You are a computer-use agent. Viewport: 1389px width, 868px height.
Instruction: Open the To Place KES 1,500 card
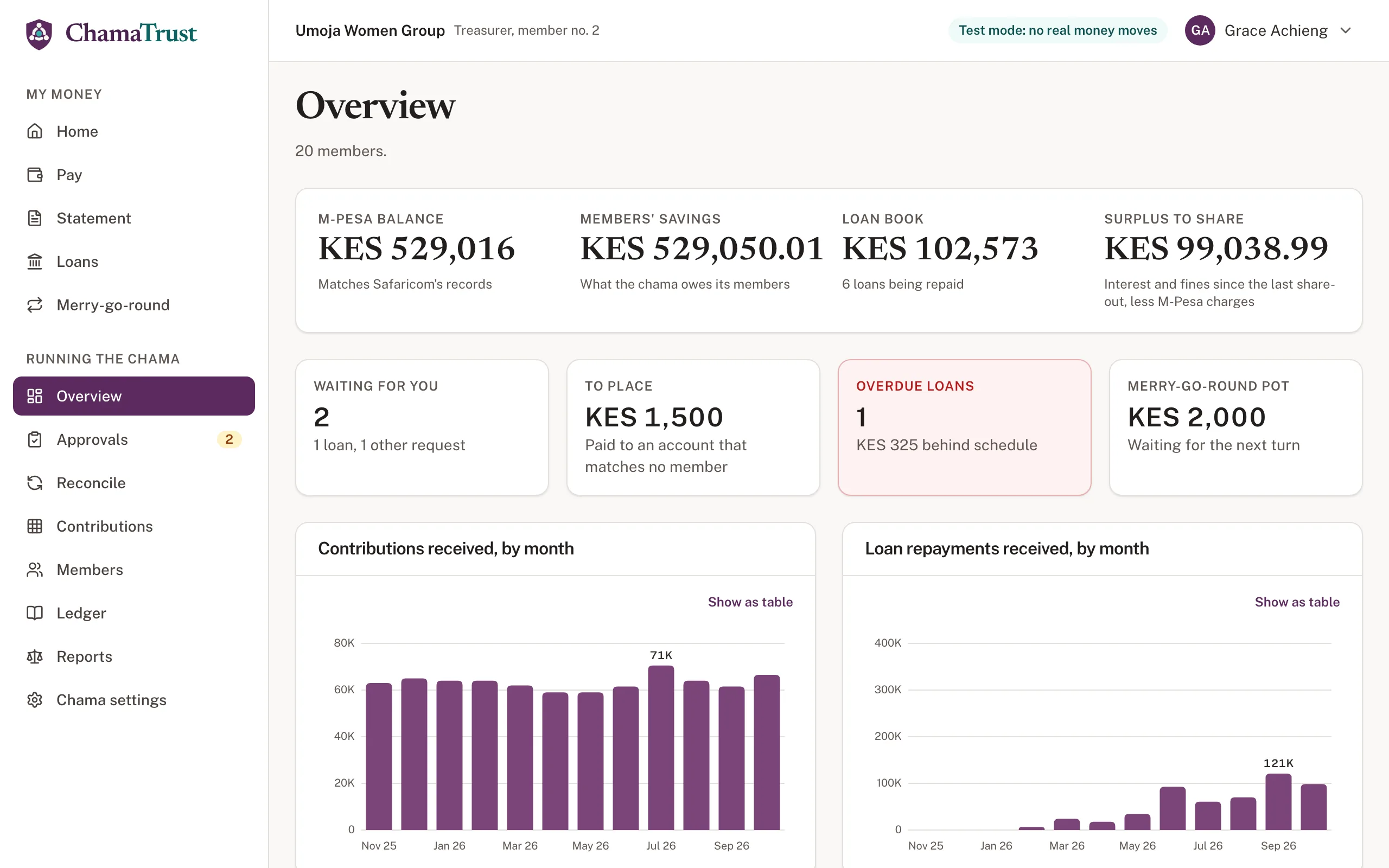point(693,427)
